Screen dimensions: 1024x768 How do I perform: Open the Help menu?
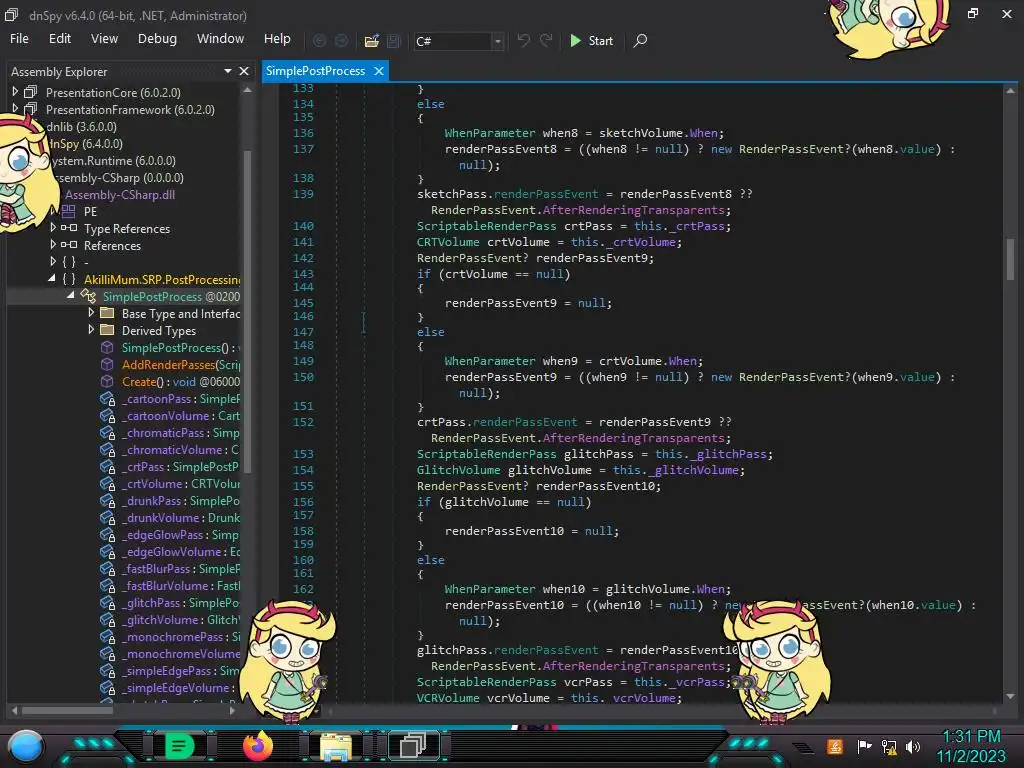pyautogui.click(x=277, y=39)
